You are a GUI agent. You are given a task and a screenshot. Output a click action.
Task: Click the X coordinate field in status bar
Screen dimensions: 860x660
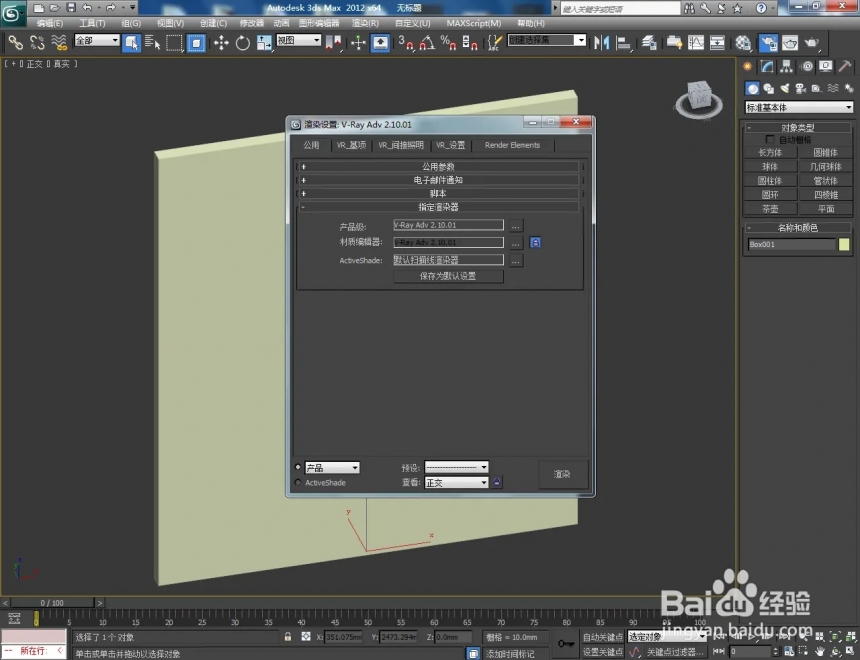click(343, 637)
